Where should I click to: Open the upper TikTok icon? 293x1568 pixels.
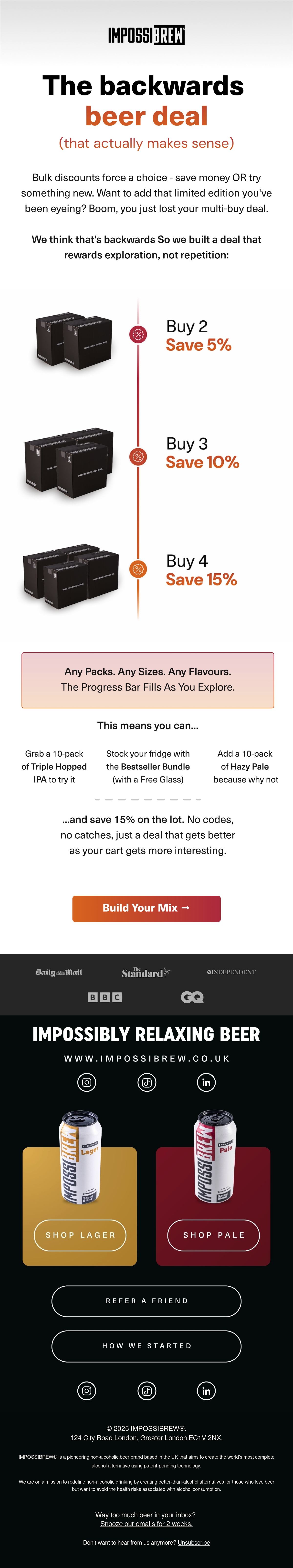[x=147, y=1082]
